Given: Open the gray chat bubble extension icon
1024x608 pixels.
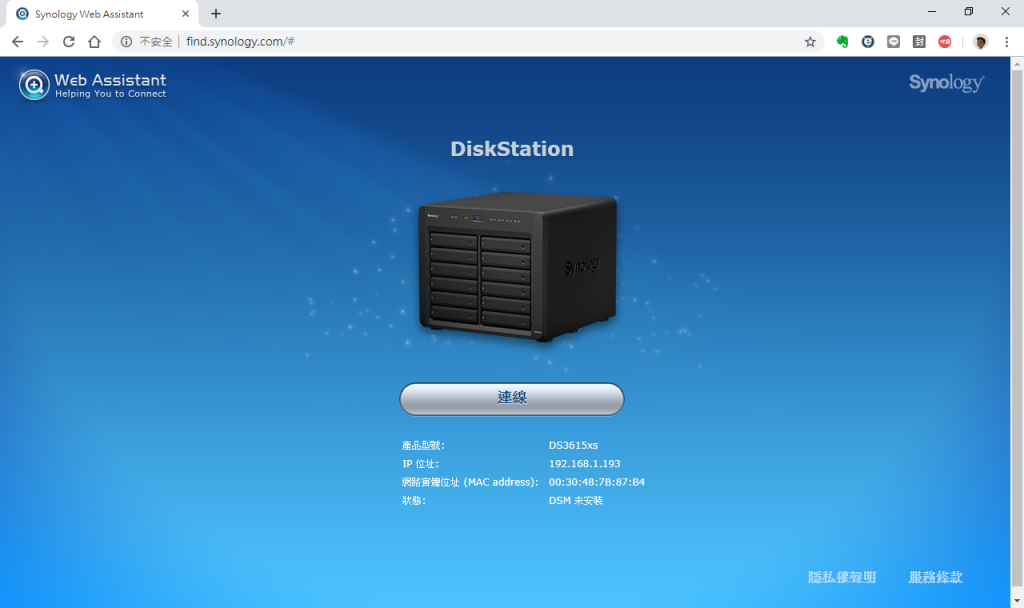Looking at the screenshot, I should coord(893,42).
